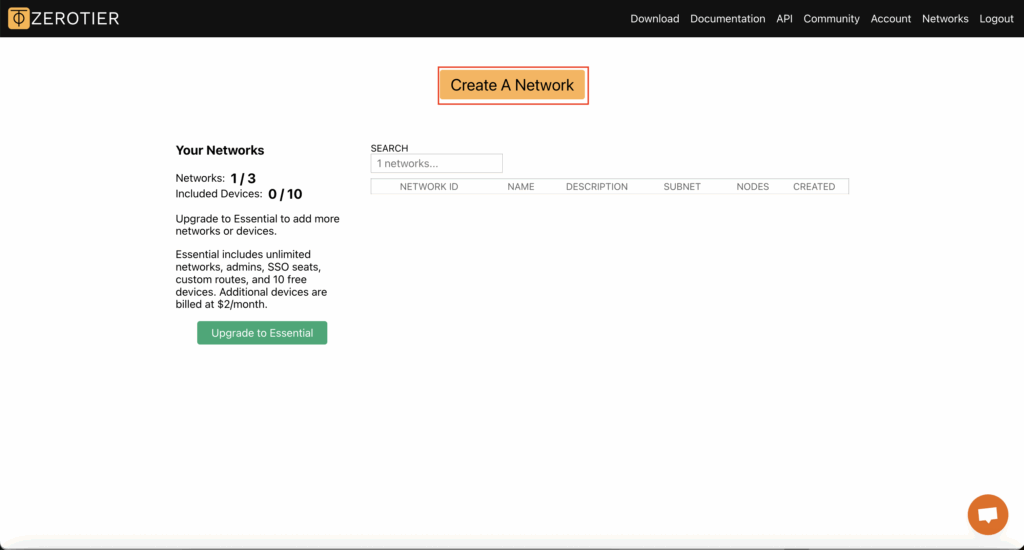Viewport: 1024px width, 550px height.
Task: Open the chat support bubble
Action: pos(987,514)
